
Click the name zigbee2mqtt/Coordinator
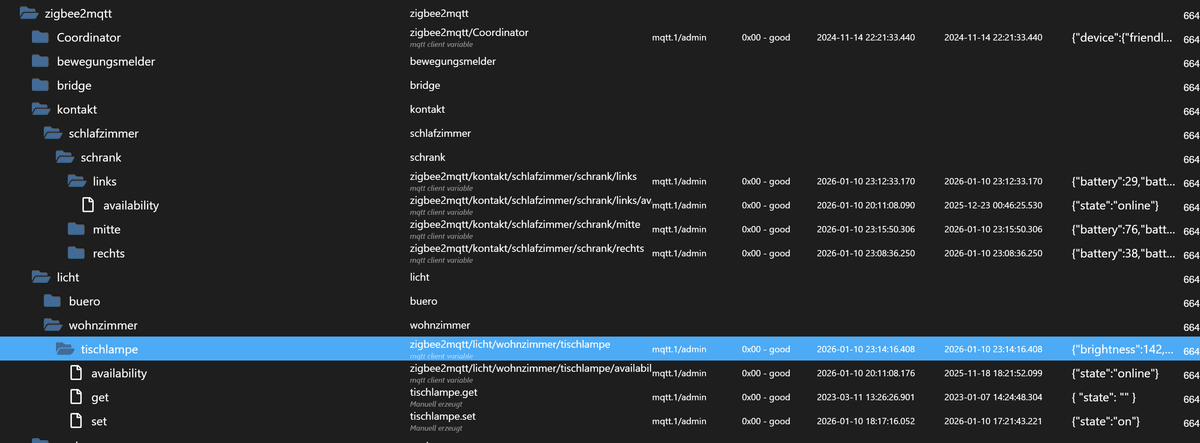[x=469, y=33]
